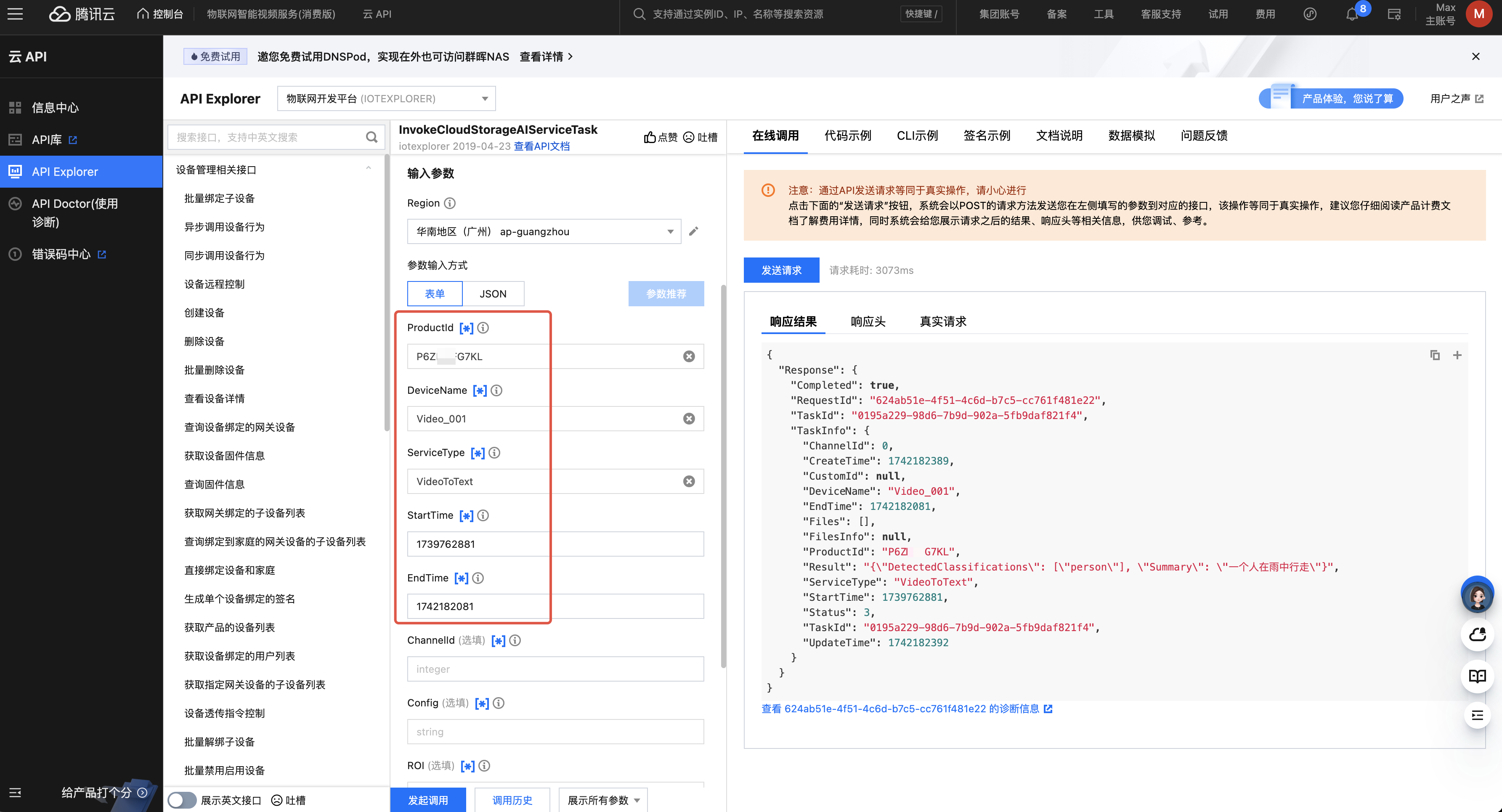
Task: Click the Region info icon
Action: coord(450,203)
